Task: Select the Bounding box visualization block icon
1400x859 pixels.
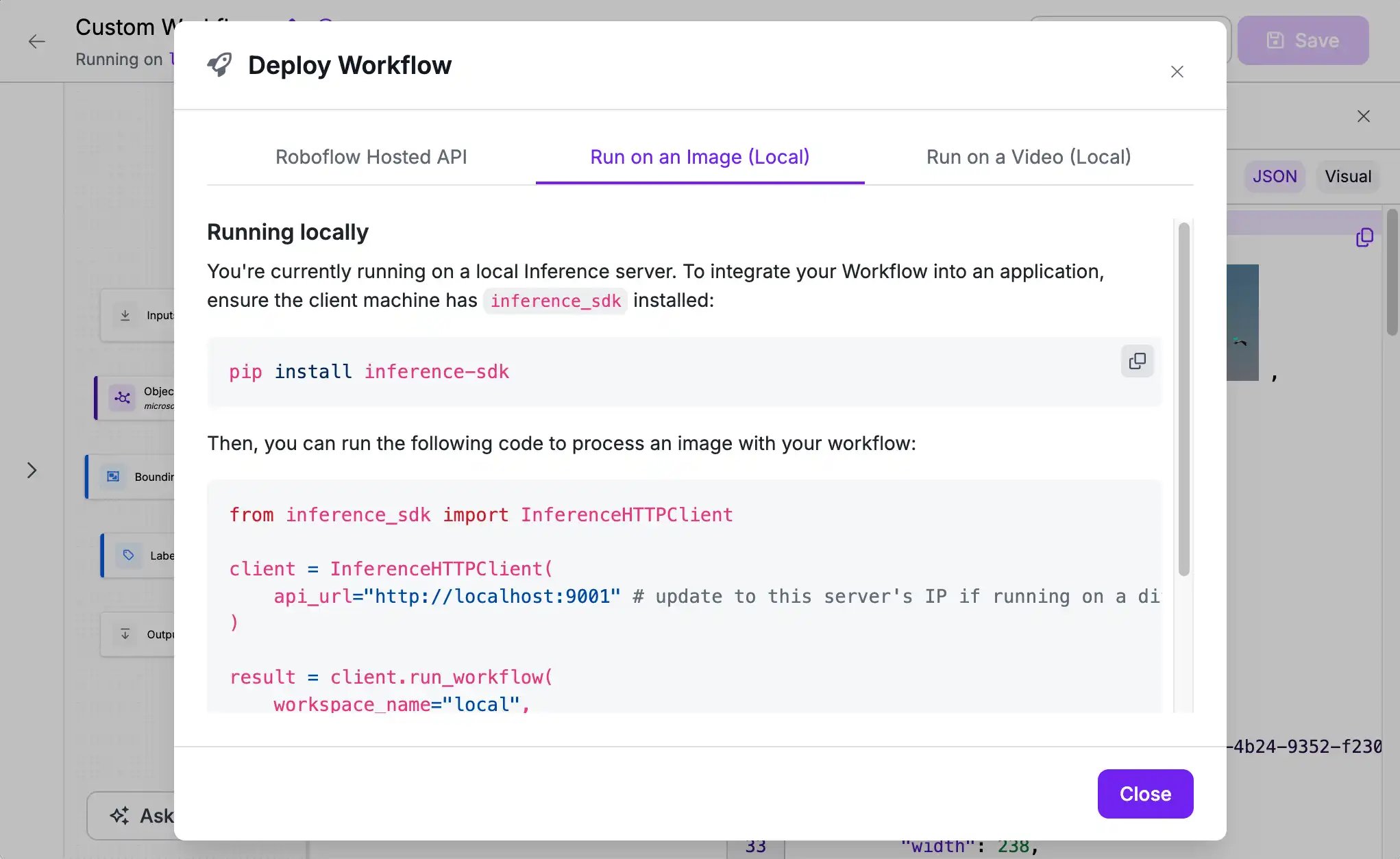Action: tap(113, 476)
